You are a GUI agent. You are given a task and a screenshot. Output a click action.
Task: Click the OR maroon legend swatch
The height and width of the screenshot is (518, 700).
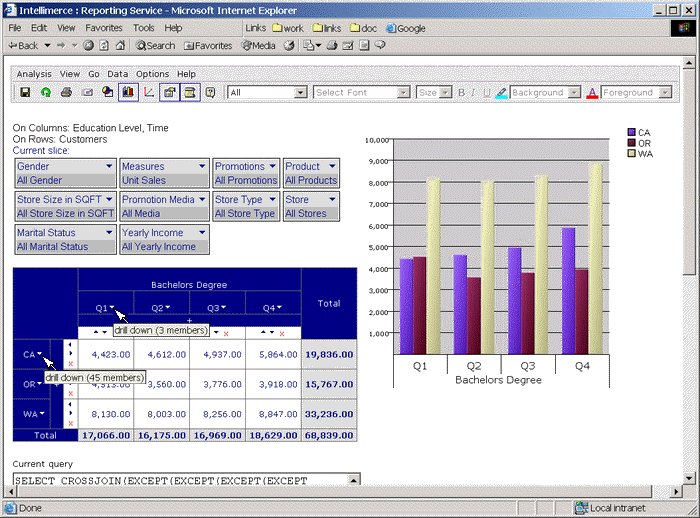[x=631, y=143]
